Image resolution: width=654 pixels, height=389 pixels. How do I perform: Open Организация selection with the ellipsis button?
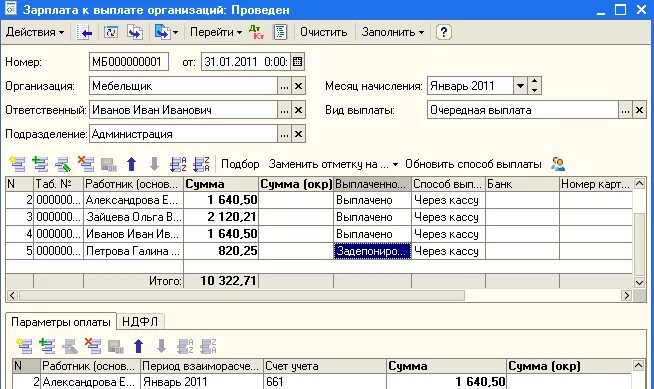(284, 86)
